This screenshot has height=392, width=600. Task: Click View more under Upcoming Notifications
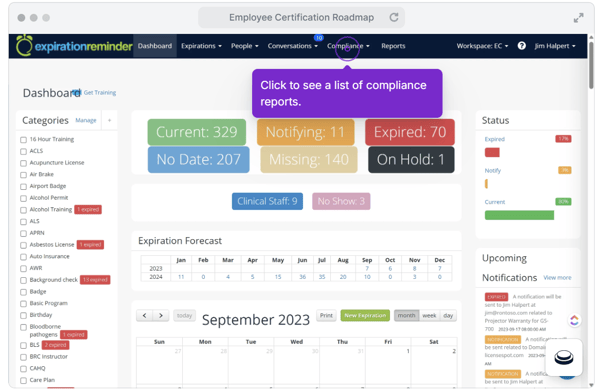point(557,278)
